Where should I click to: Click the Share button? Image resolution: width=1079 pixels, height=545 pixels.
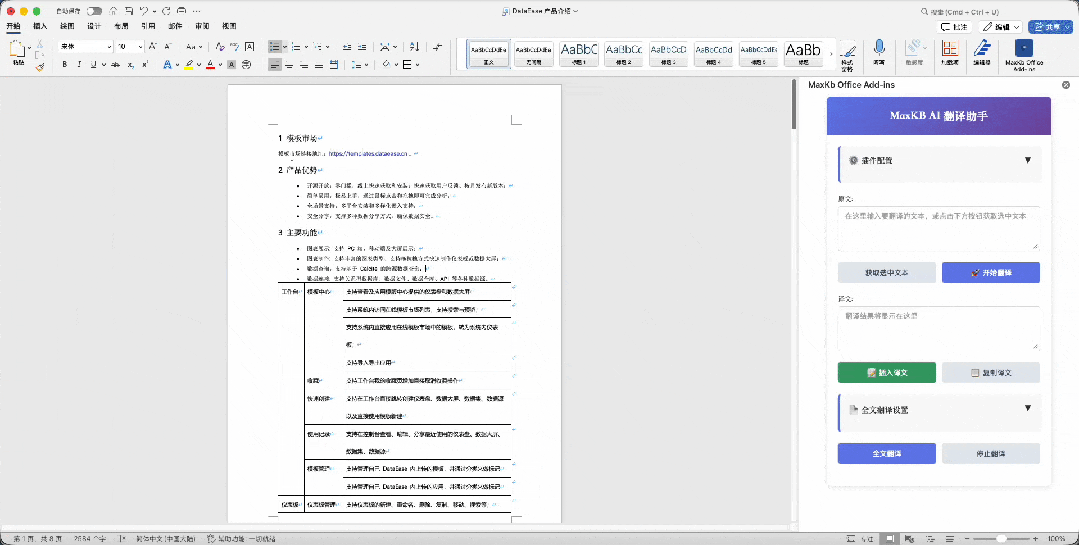1049,27
